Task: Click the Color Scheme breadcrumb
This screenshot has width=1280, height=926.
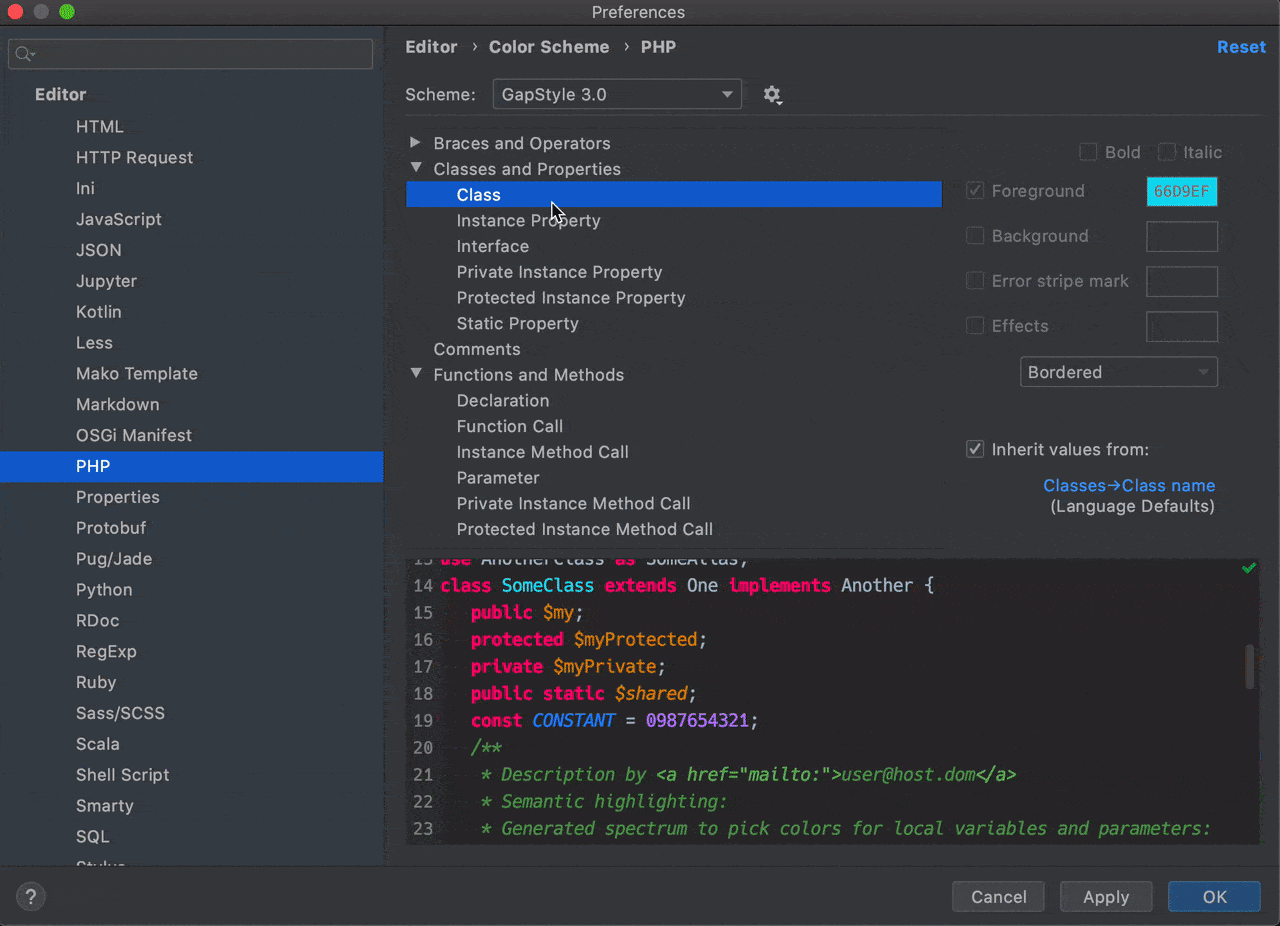Action: pos(549,47)
